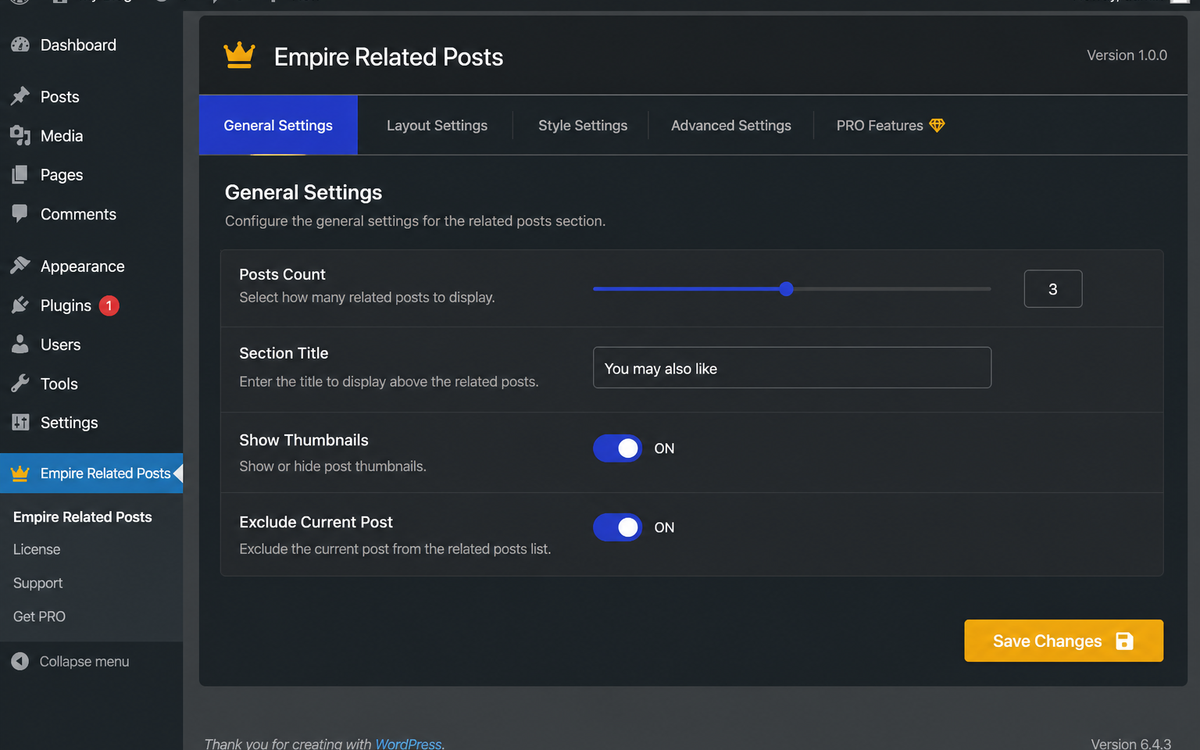
Task: Click the Dashboard gauge icon
Action: [x=20, y=45]
